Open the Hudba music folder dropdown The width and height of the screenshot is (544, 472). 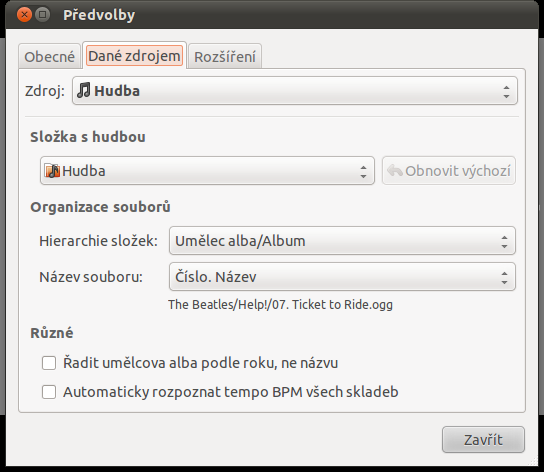pyautogui.click(x=207, y=170)
